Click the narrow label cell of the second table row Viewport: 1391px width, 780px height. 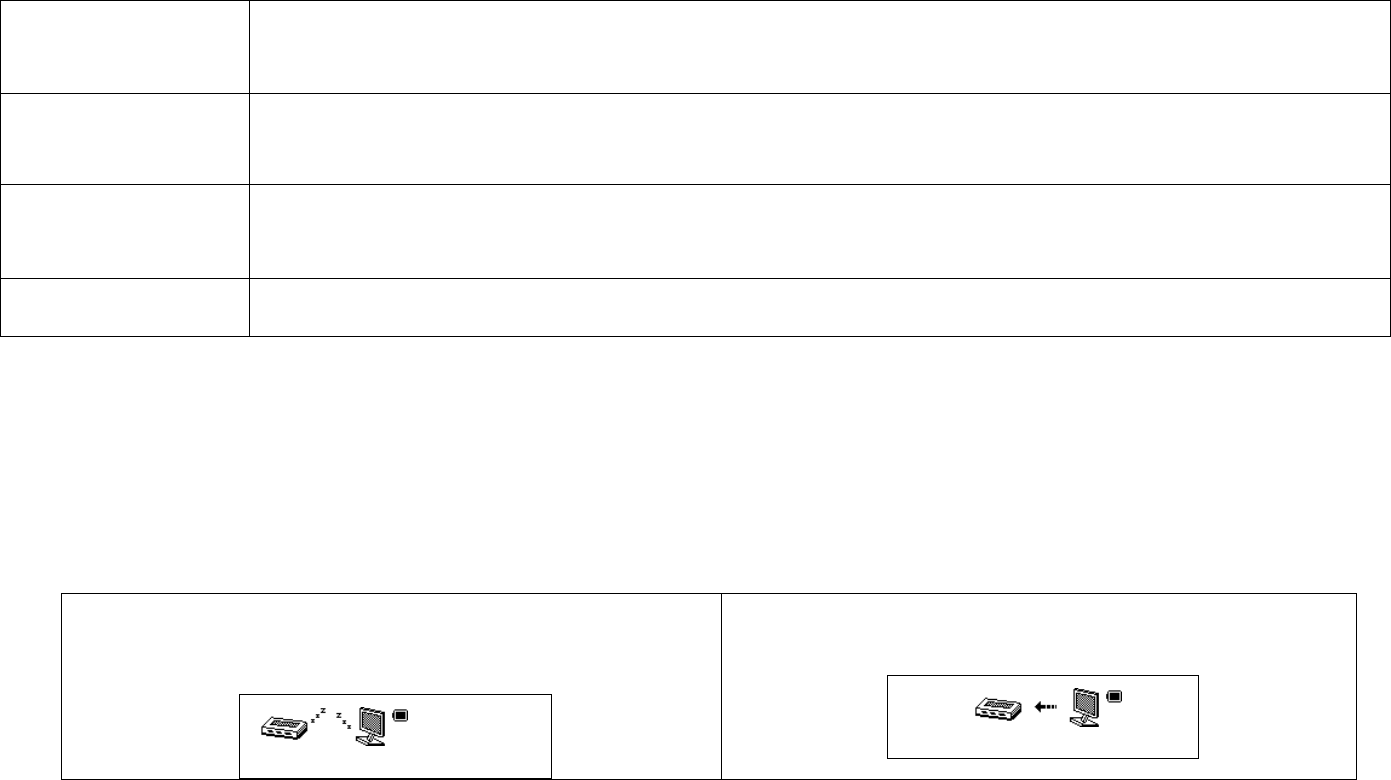pyautogui.click(x=124, y=139)
